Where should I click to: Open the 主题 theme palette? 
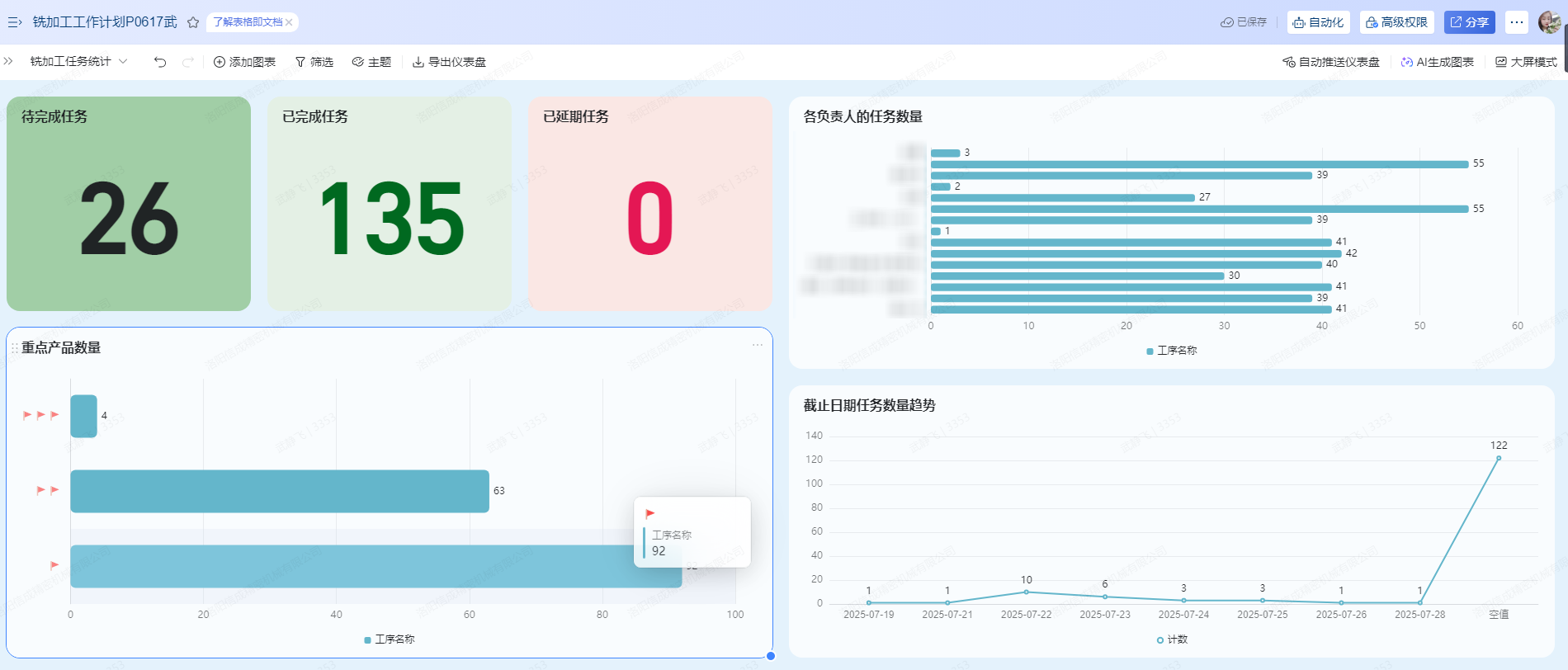point(371,62)
